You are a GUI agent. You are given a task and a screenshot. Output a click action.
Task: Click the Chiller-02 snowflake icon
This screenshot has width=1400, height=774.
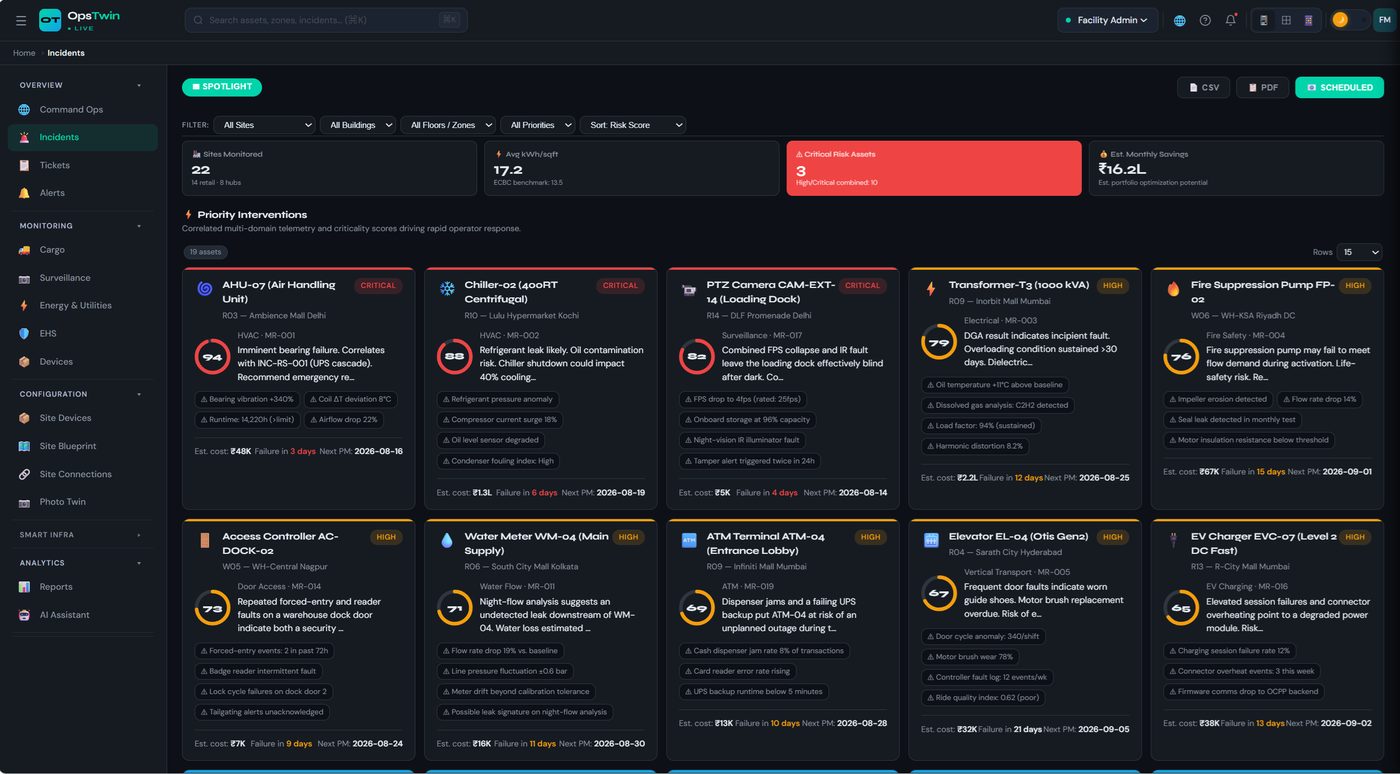coord(447,289)
